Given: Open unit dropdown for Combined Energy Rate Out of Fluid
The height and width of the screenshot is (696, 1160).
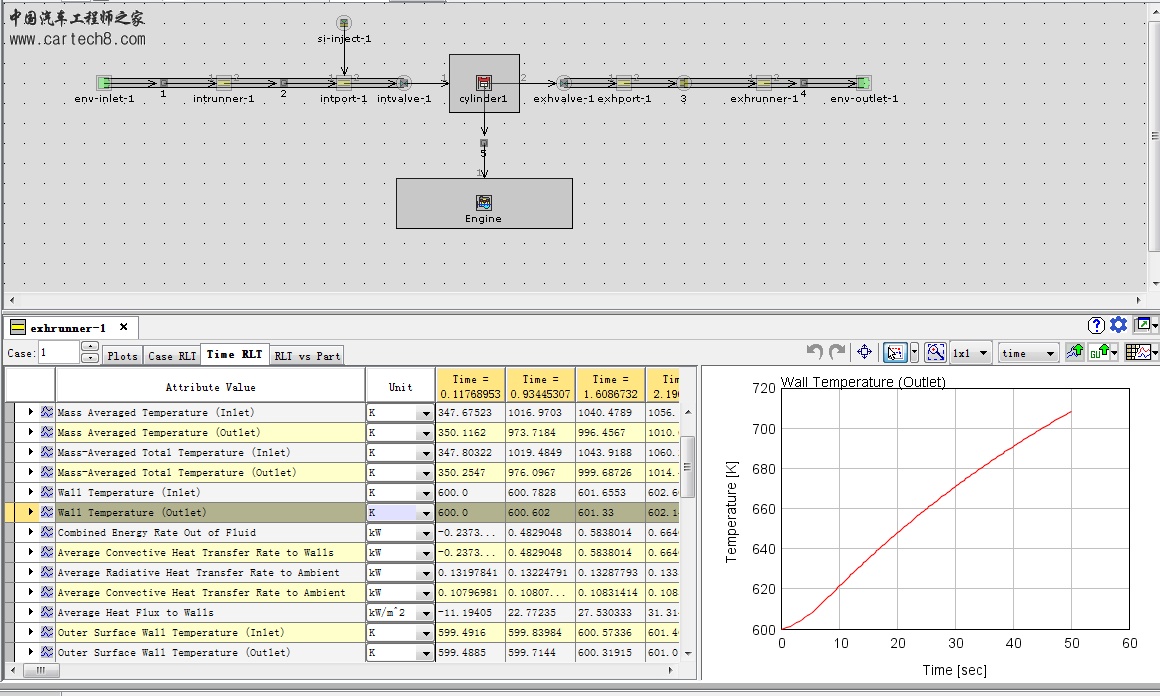Looking at the screenshot, I should pos(425,533).
